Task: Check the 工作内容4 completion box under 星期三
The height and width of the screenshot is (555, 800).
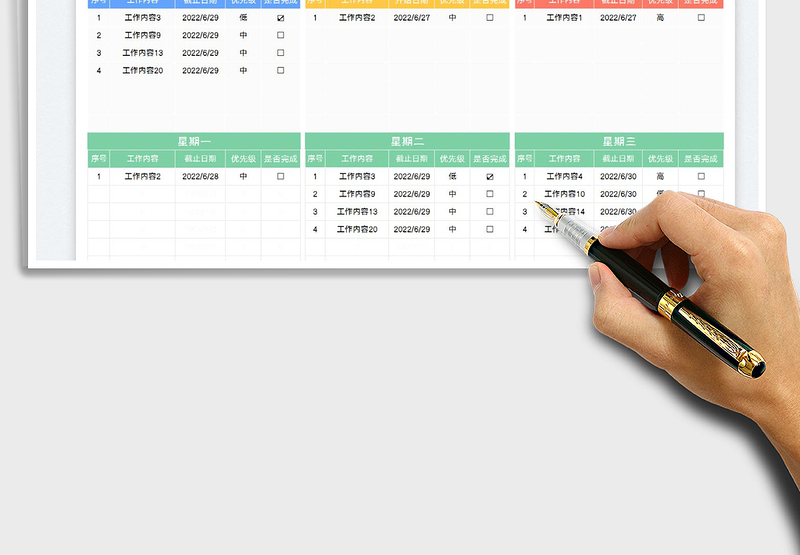Action: pos(701,177)
